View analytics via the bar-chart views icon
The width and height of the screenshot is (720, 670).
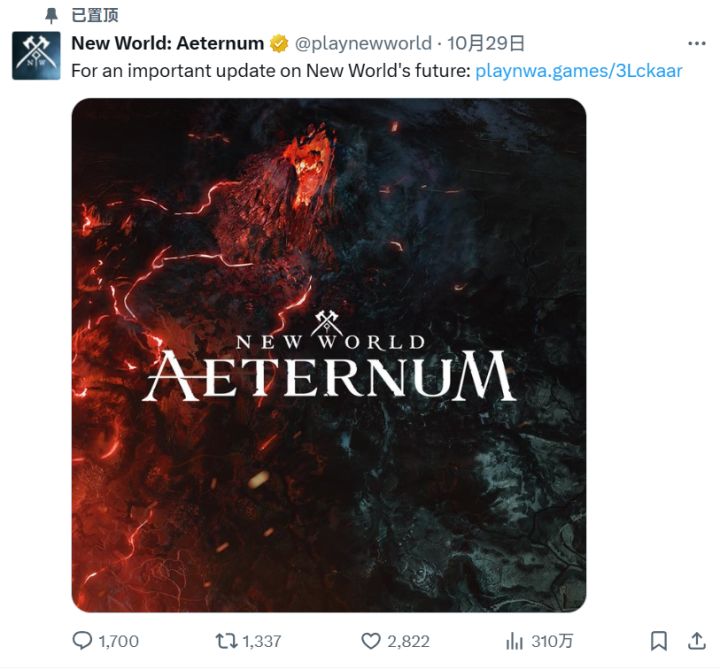point(515,640)
